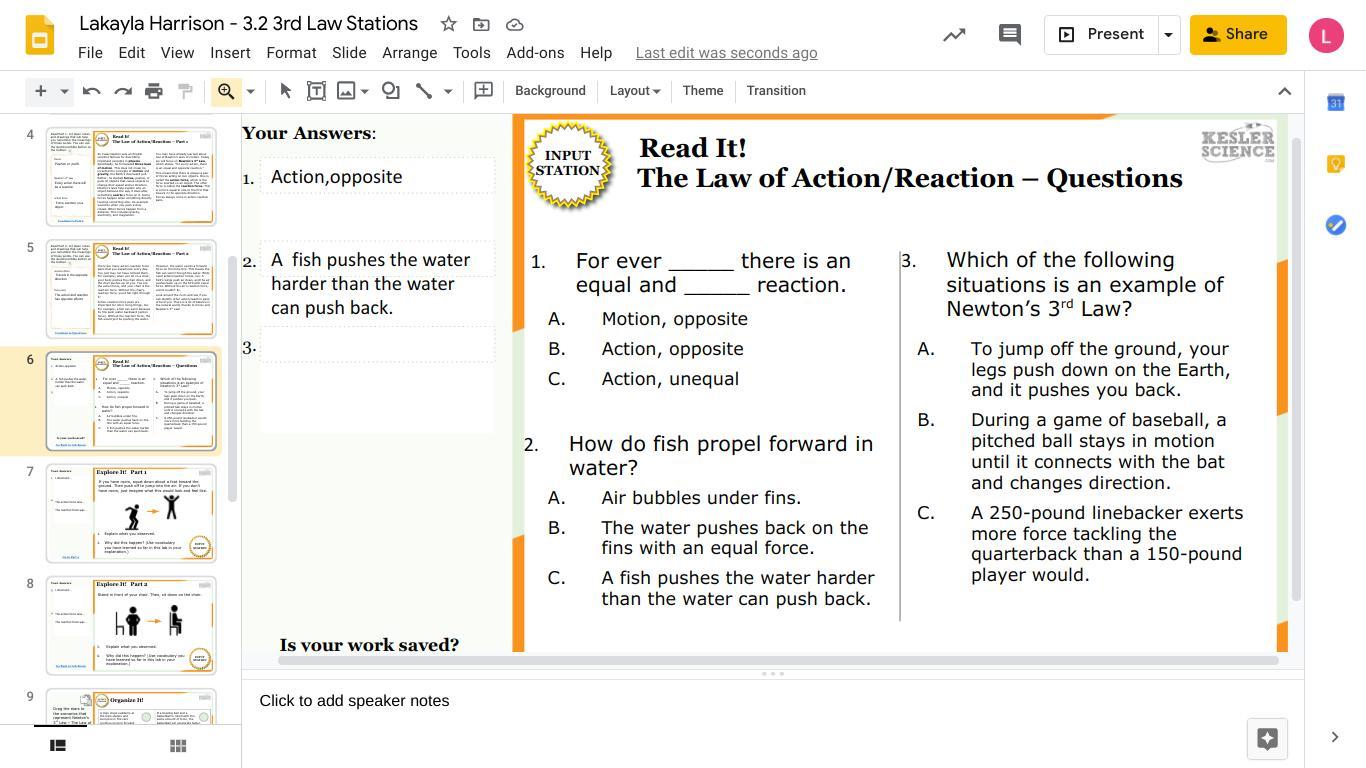1366x768 pixels.
Task: Select slide 4 thumbnail
Action: tap(131, 176)
